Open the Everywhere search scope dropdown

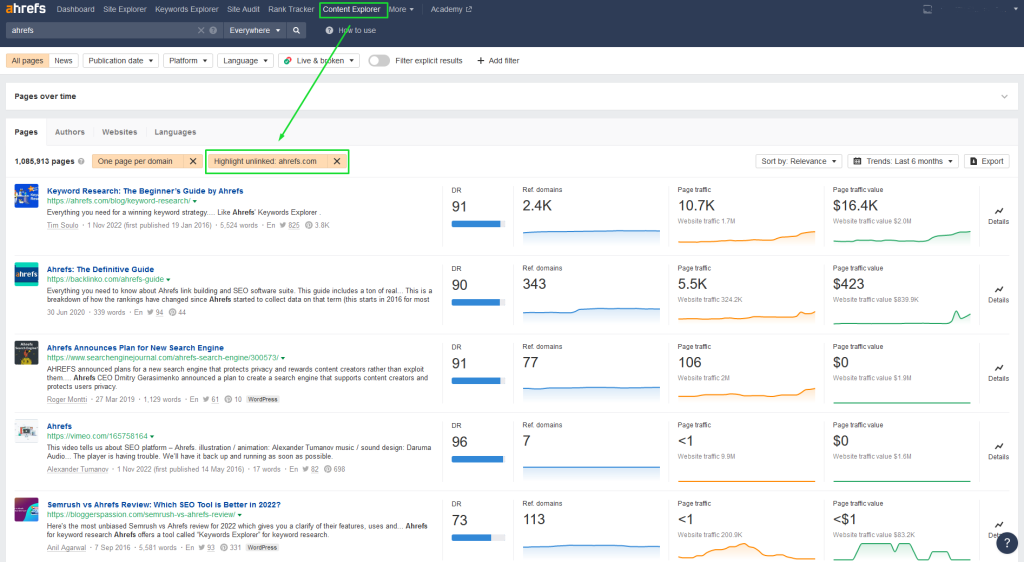pyautogui.click(x=255, y=30)
